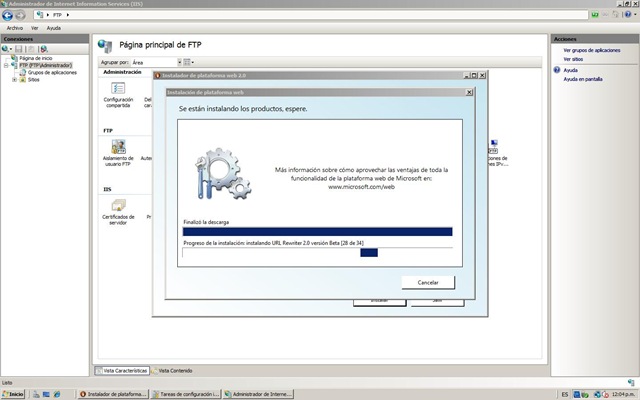
Task: Click the help icon in address toolbar
Action: coord(628,15)
